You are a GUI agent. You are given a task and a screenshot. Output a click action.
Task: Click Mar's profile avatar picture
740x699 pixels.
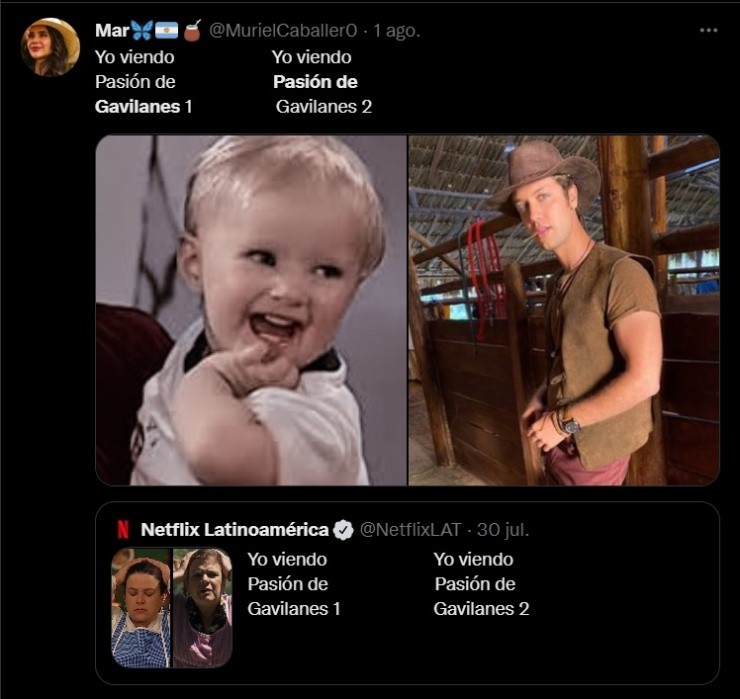click(x=50, y=47)
